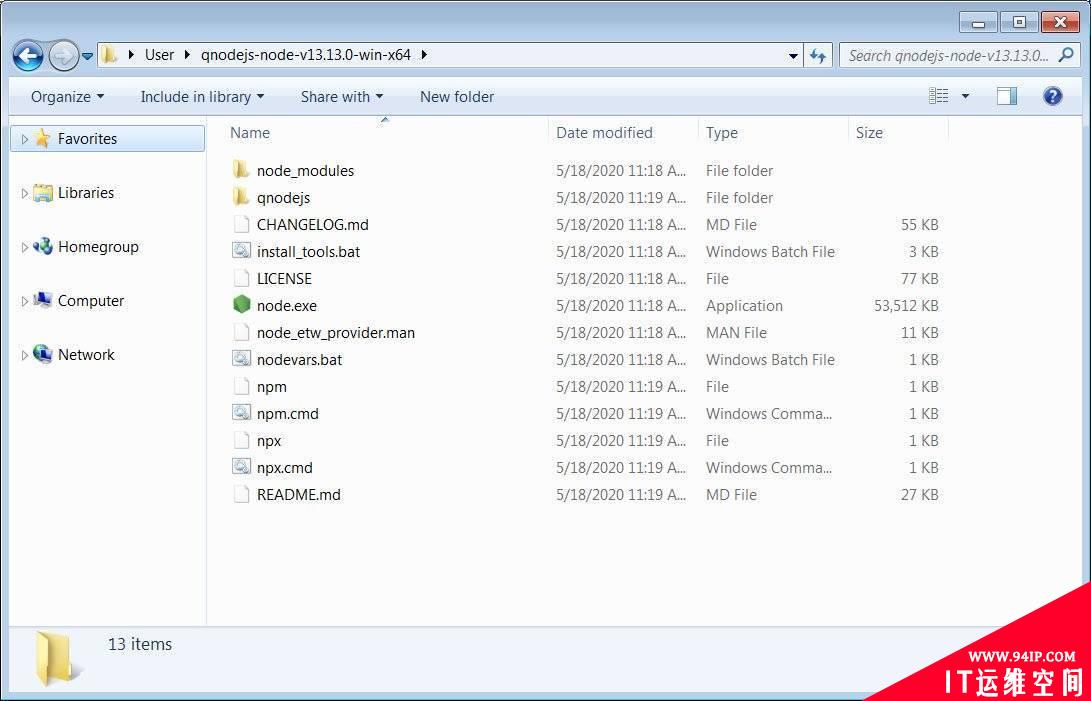Open the Organize menu
This screenshot has width=1091, height=701.
point(67,97)
